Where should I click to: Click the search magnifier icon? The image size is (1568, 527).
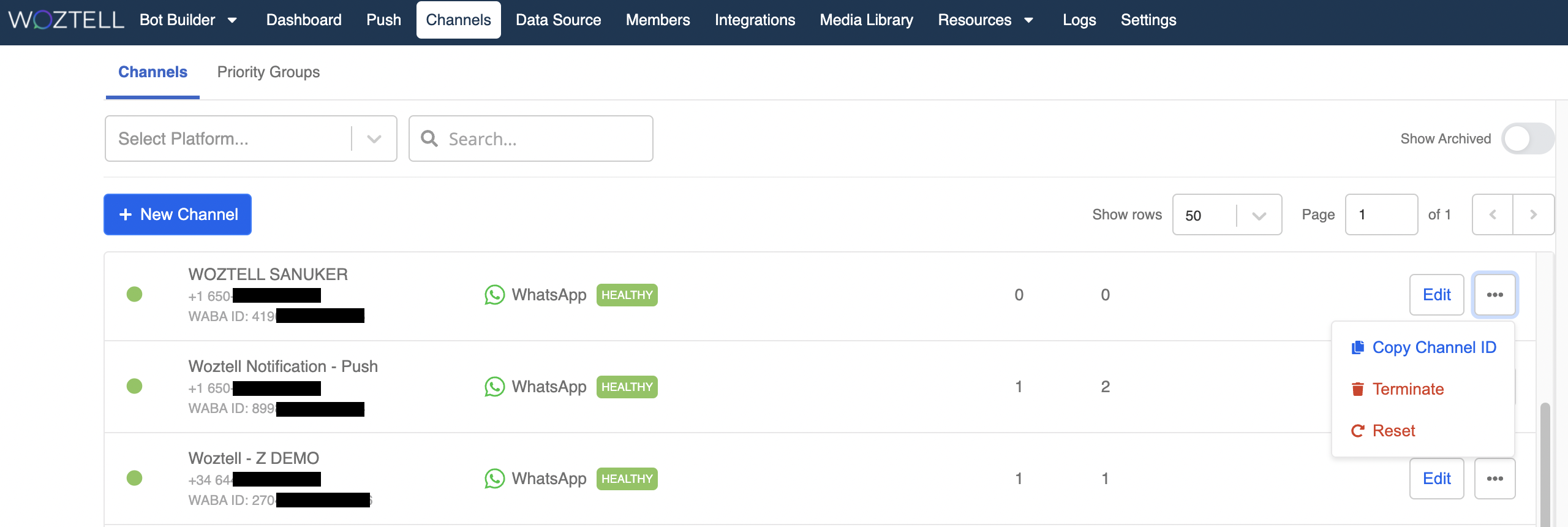tap(429, 138)
